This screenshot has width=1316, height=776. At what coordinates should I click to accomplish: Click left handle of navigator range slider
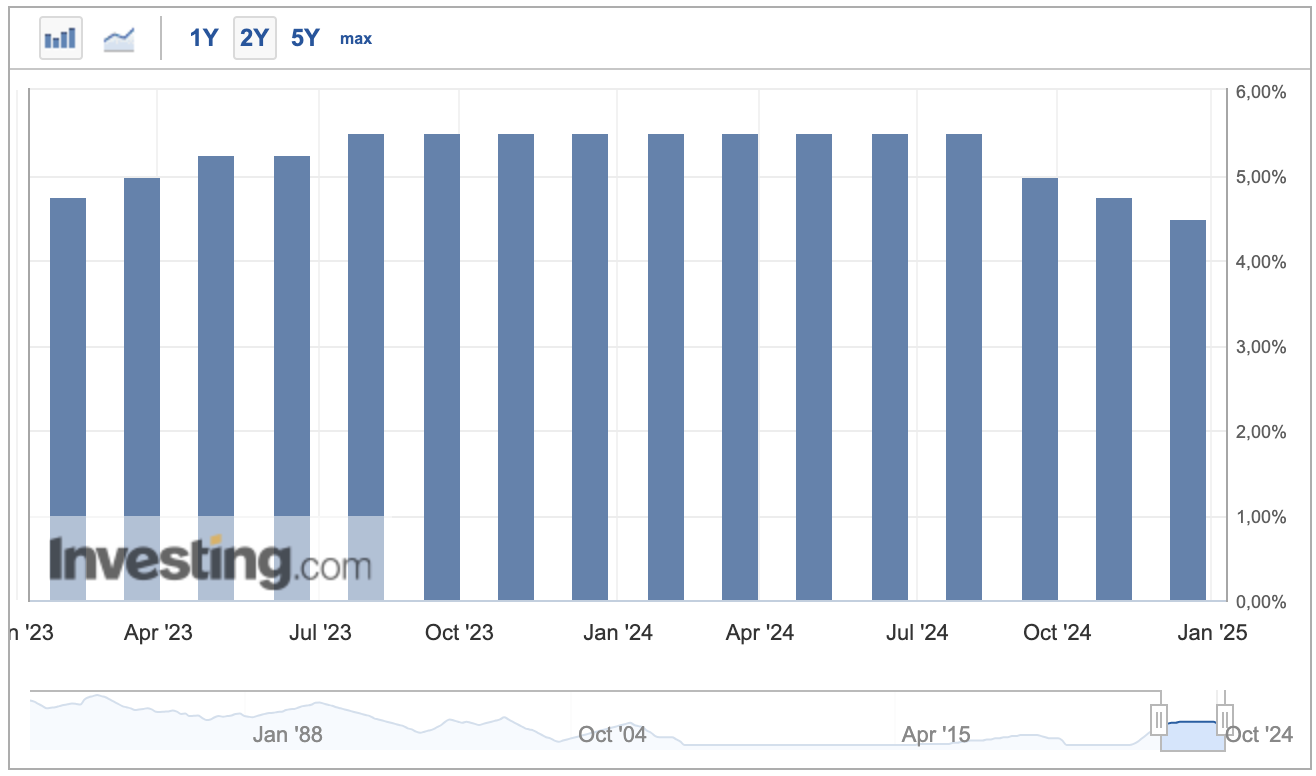click(x=1159, y=718)
